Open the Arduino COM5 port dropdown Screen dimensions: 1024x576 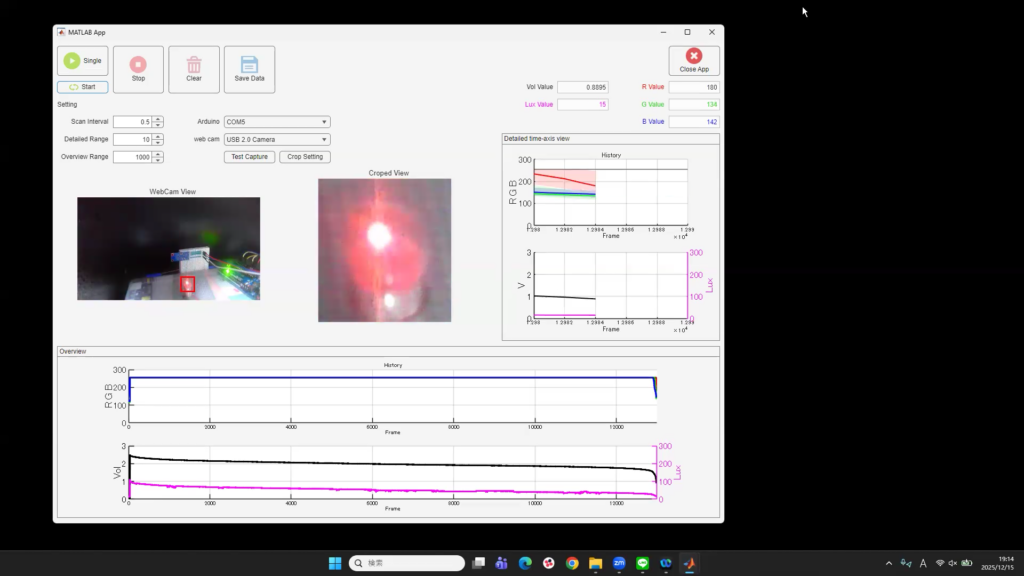point(277,122)
